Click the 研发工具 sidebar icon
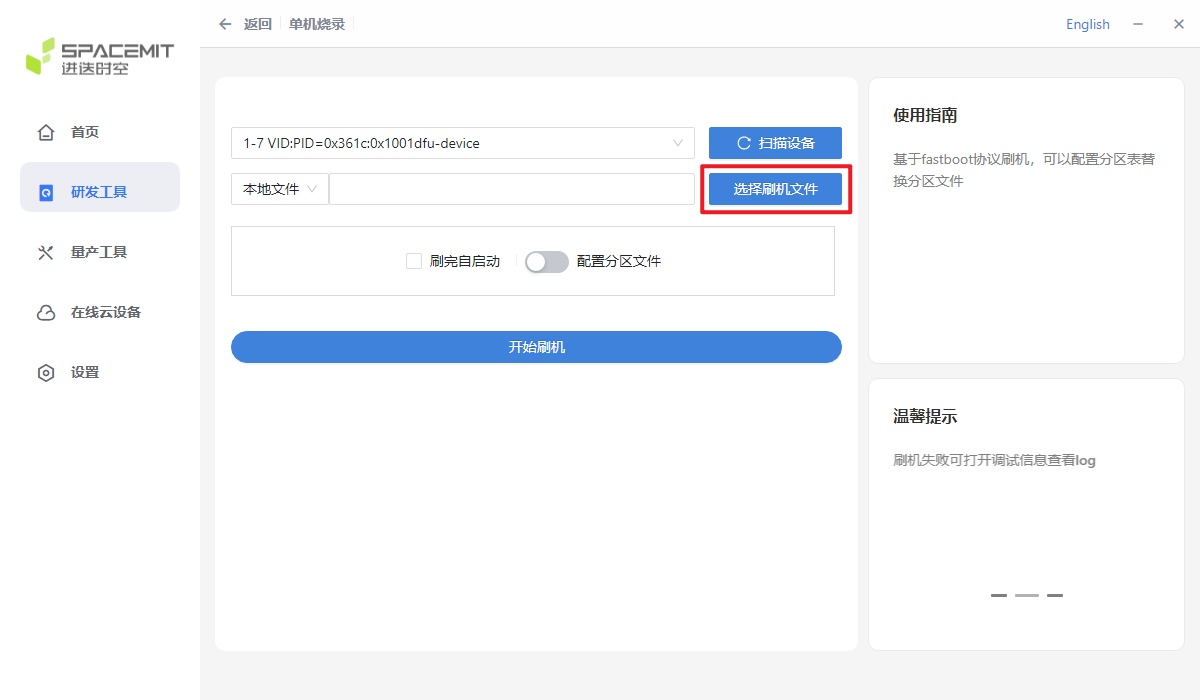Viewport: 1200px width, 700px height. click(45, 193)
